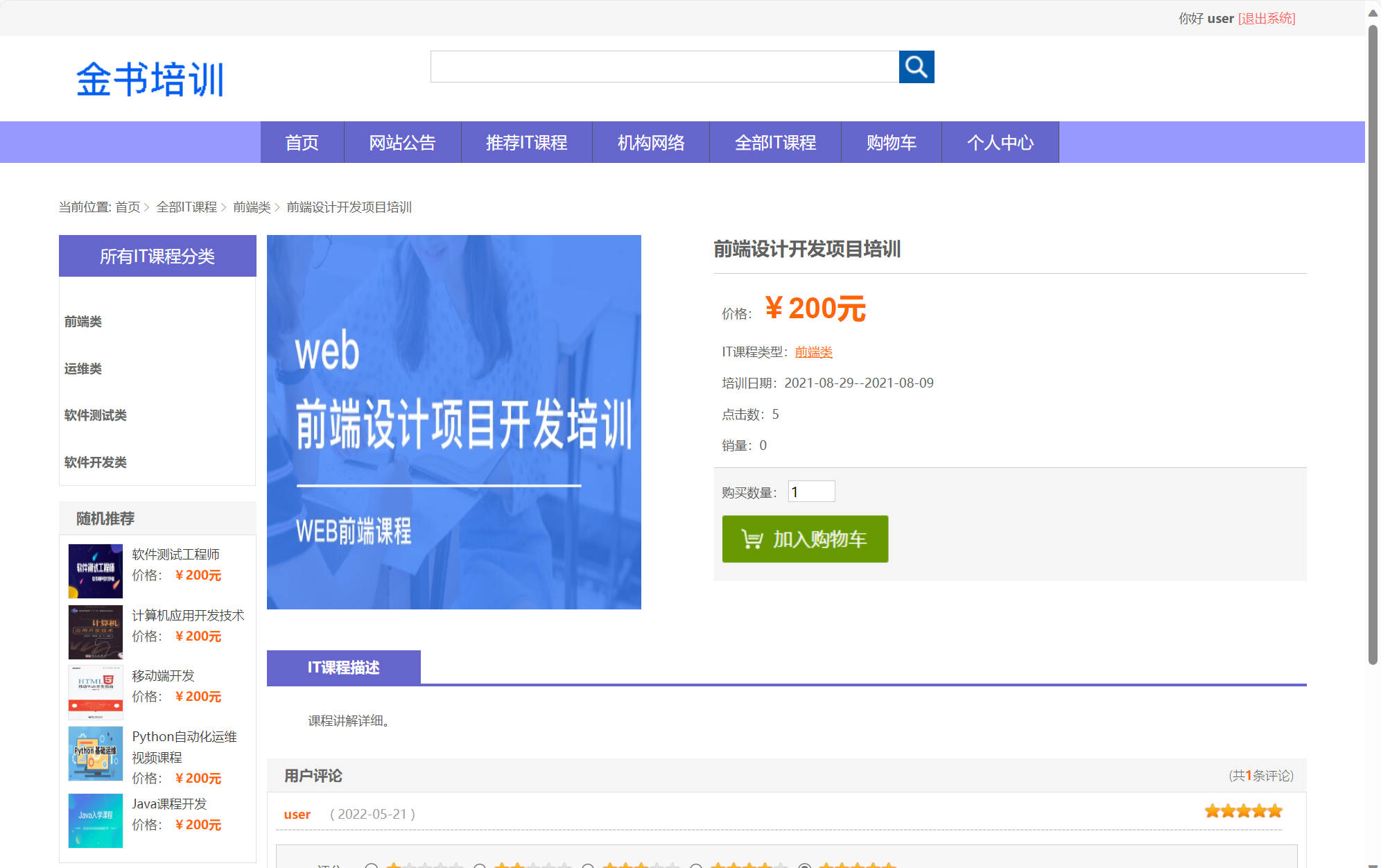
Task: Click the Python自动化运维 course thumbnail
Action: coord(95,753)
